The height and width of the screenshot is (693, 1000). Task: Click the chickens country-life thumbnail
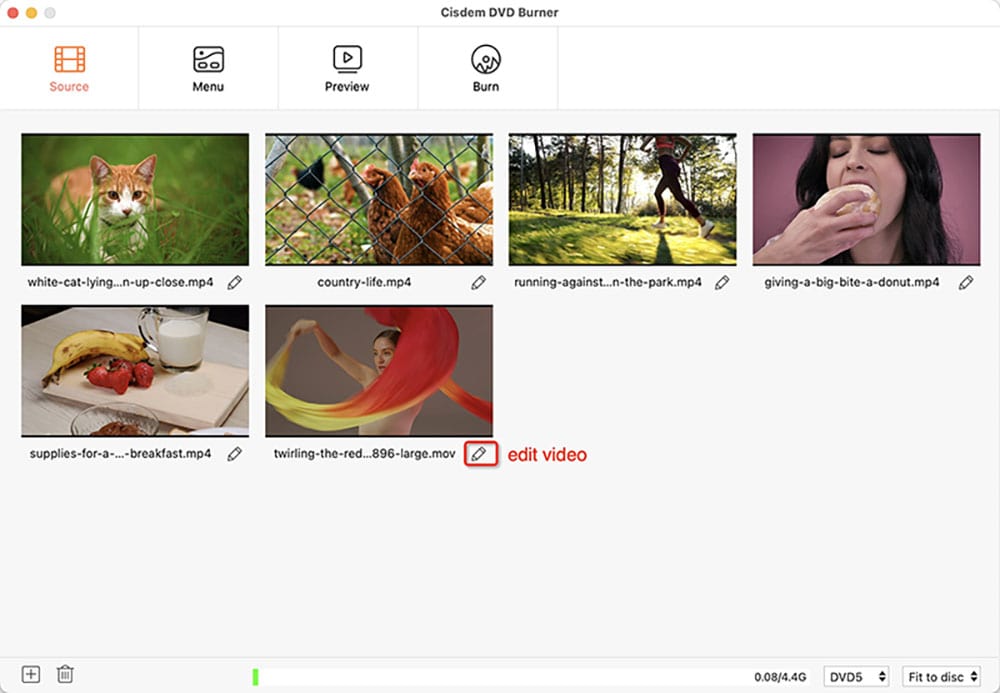(x=379, y=200)
